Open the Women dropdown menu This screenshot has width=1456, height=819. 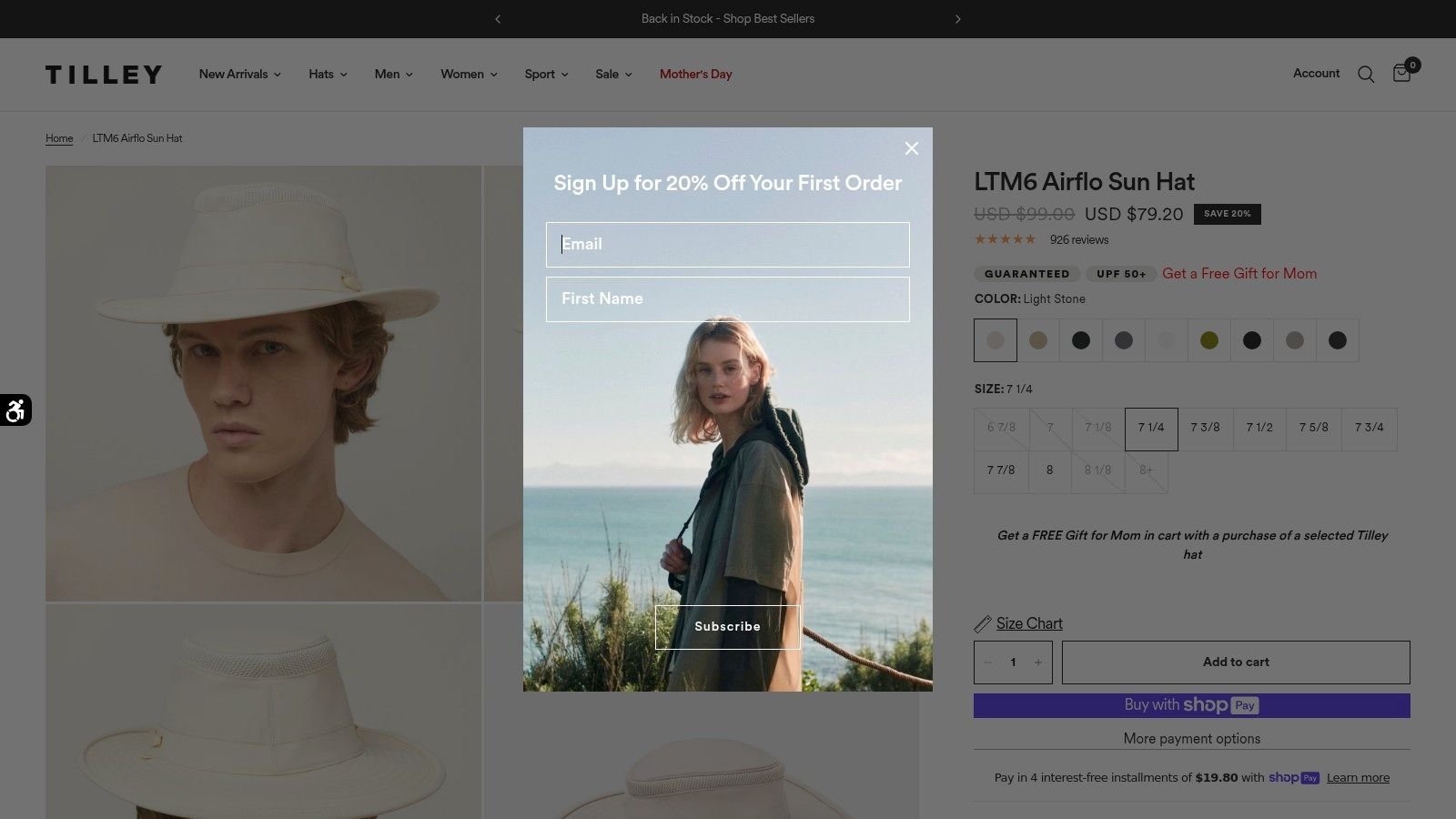click(x=469, y=75)
